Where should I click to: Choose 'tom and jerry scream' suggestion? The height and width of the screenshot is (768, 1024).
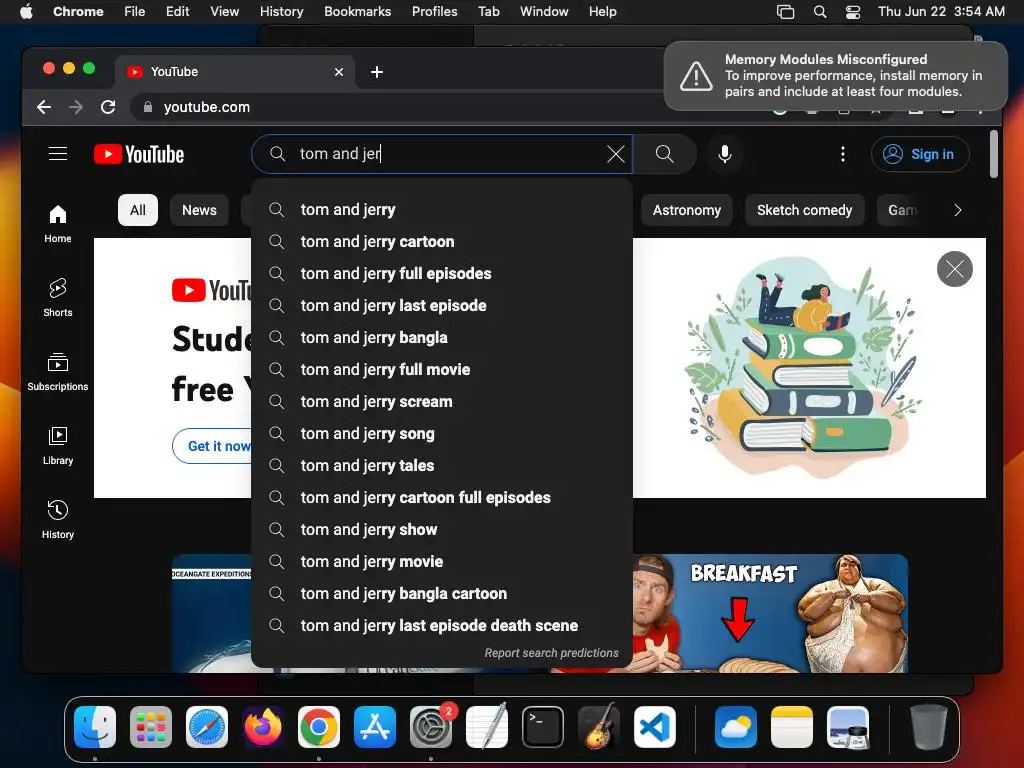point(442,402)
